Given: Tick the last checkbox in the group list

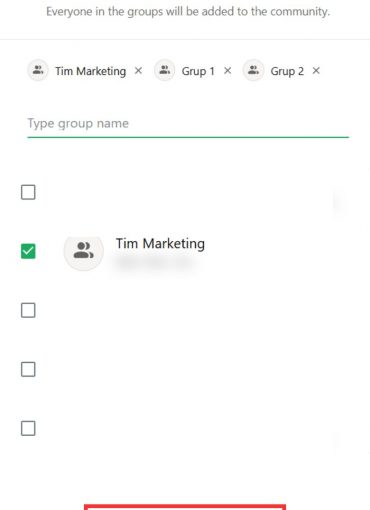Looking at the screenshot, I should [28, 428].
